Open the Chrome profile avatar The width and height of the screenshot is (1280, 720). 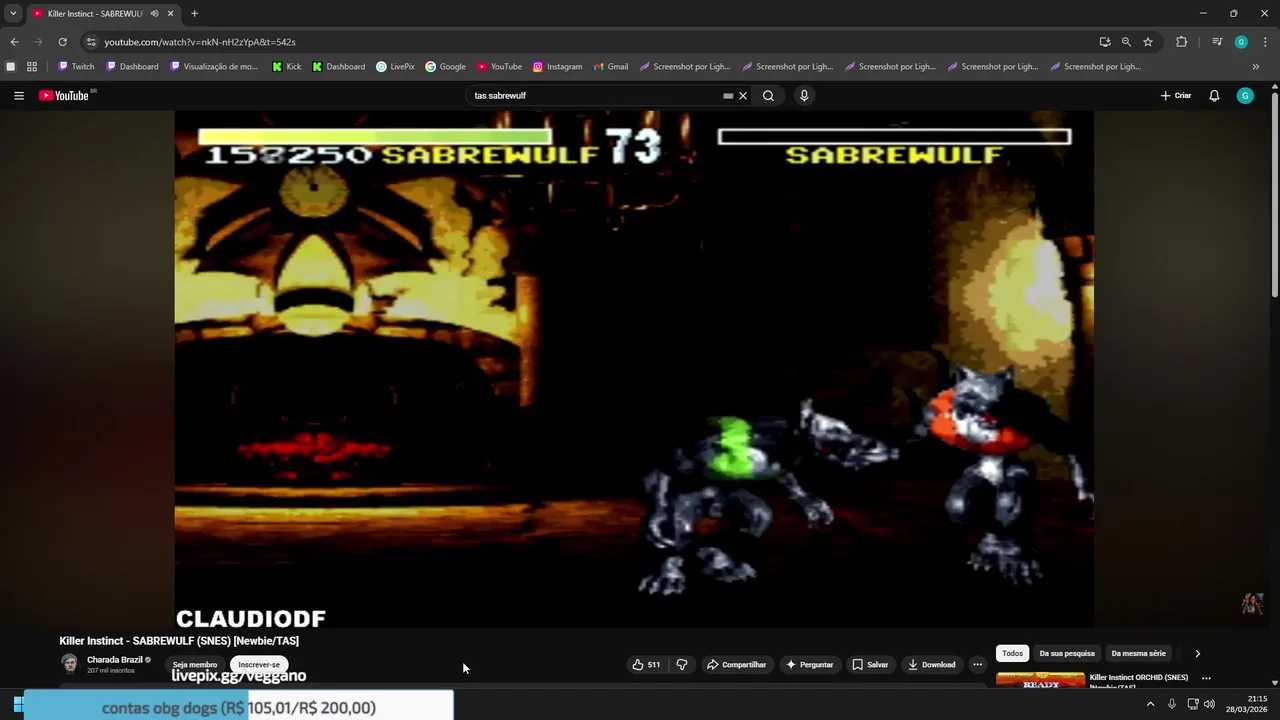click(1241, 42)
